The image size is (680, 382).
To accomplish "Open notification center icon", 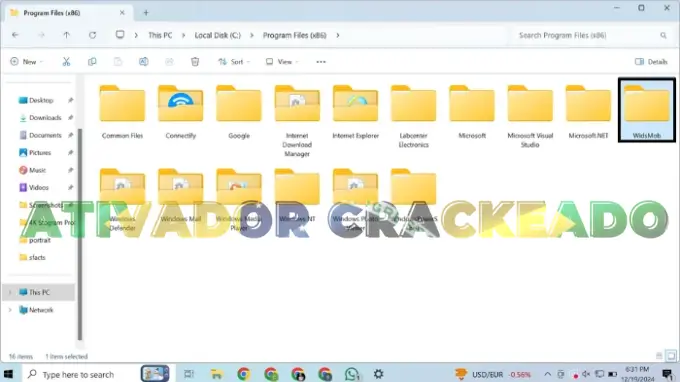I will [x=667, y=374].
